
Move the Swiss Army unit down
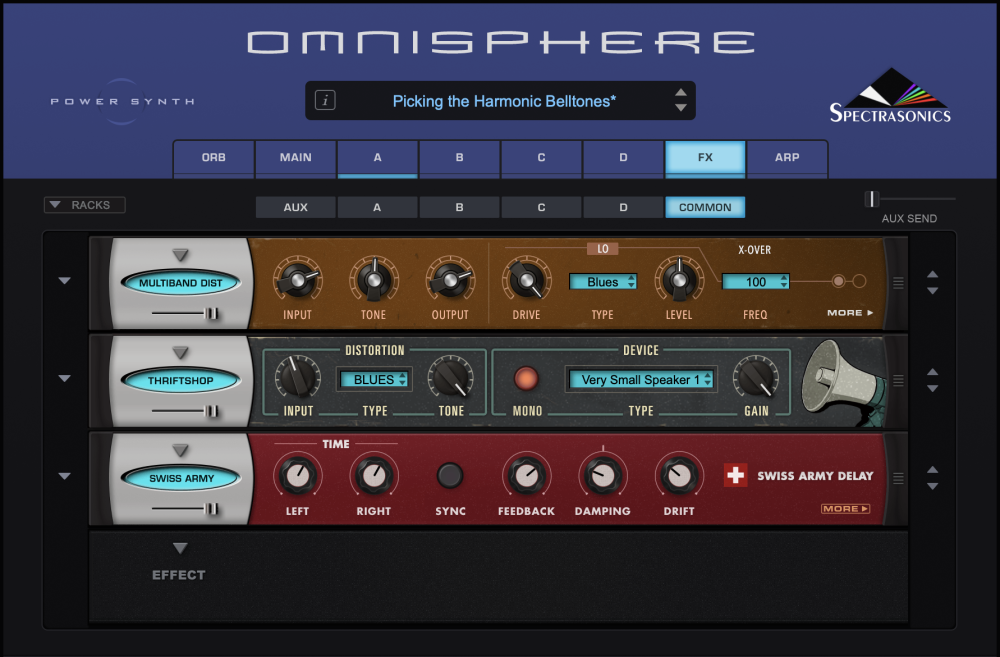click(x=932, y=486)
